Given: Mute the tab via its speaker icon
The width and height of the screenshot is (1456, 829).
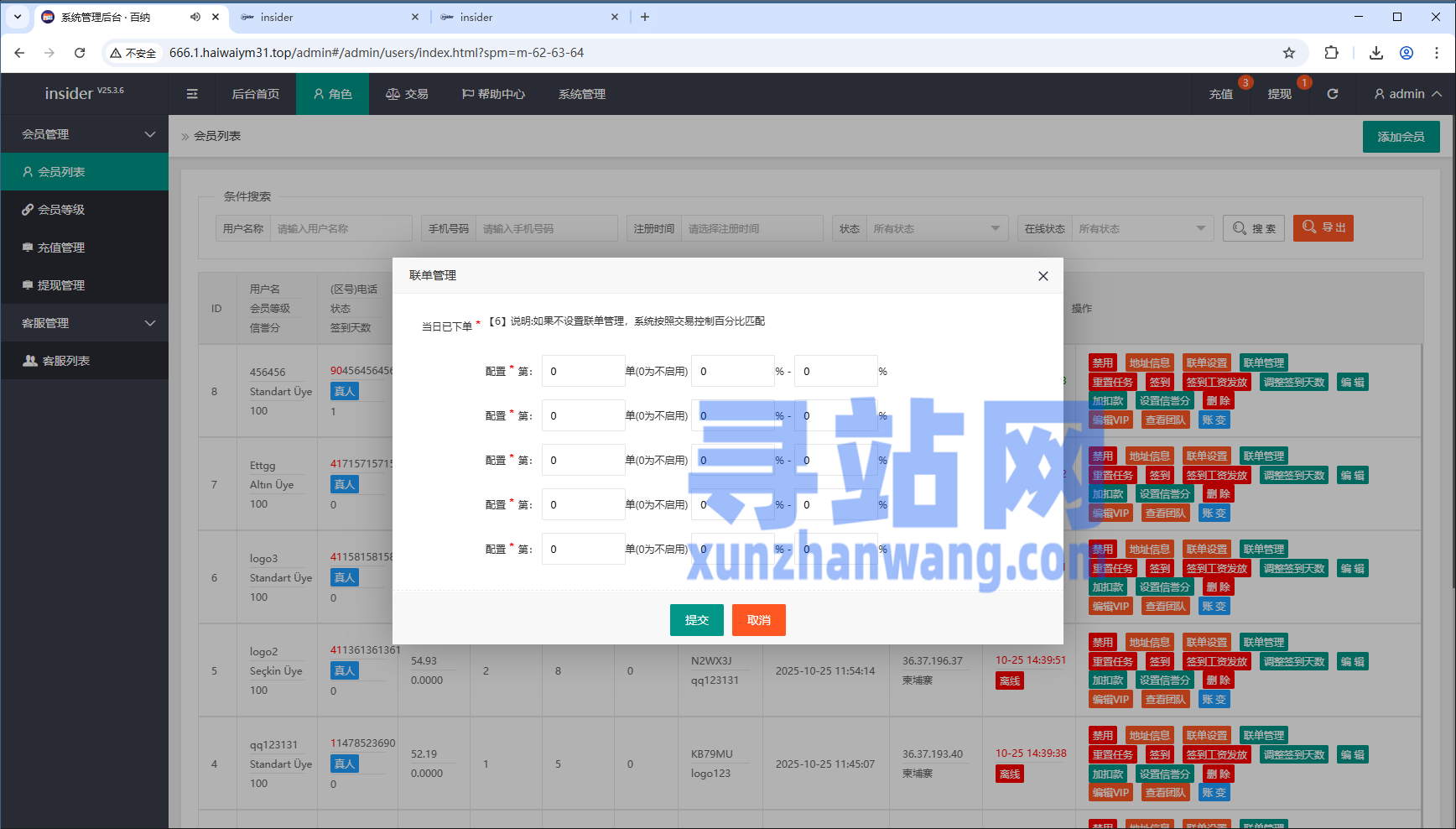Looking at the screenshot, I should pyautogui.click(x=195, y=17).
